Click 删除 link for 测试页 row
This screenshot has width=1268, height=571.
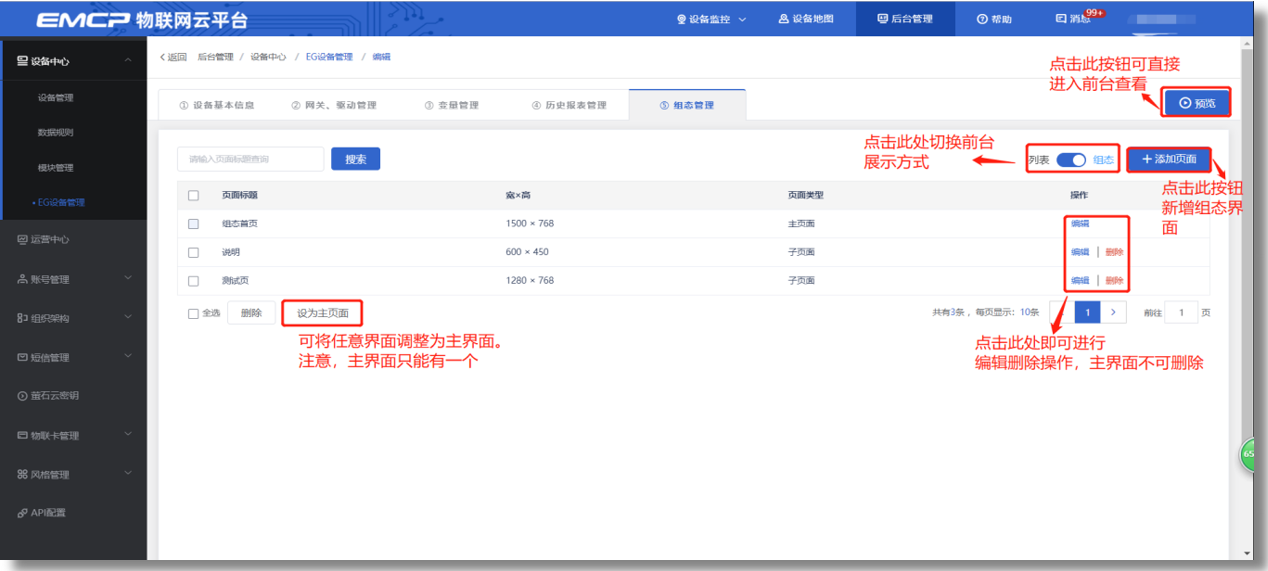[1114, 281]
